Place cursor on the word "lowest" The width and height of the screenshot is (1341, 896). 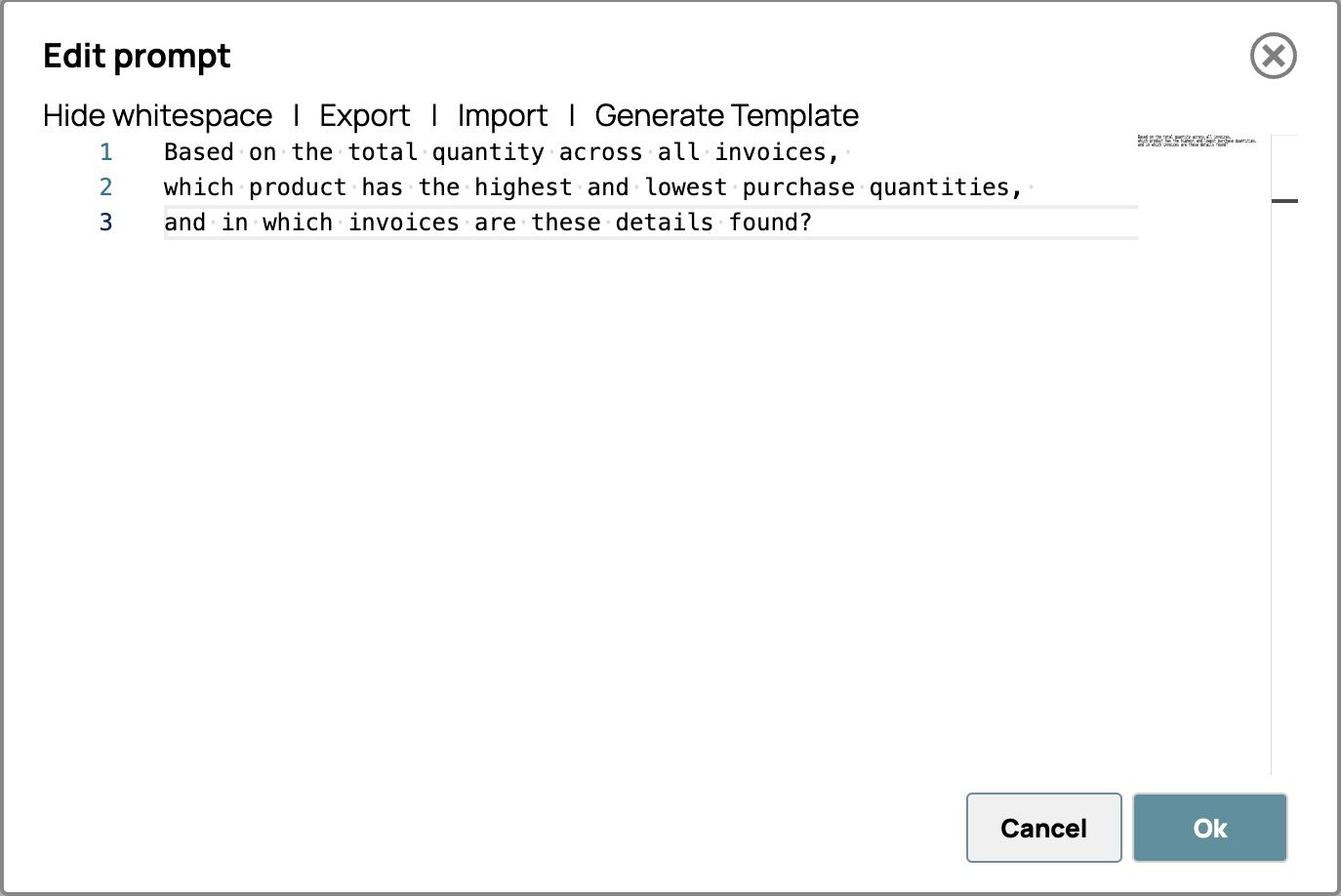click(x=686, y=187)
